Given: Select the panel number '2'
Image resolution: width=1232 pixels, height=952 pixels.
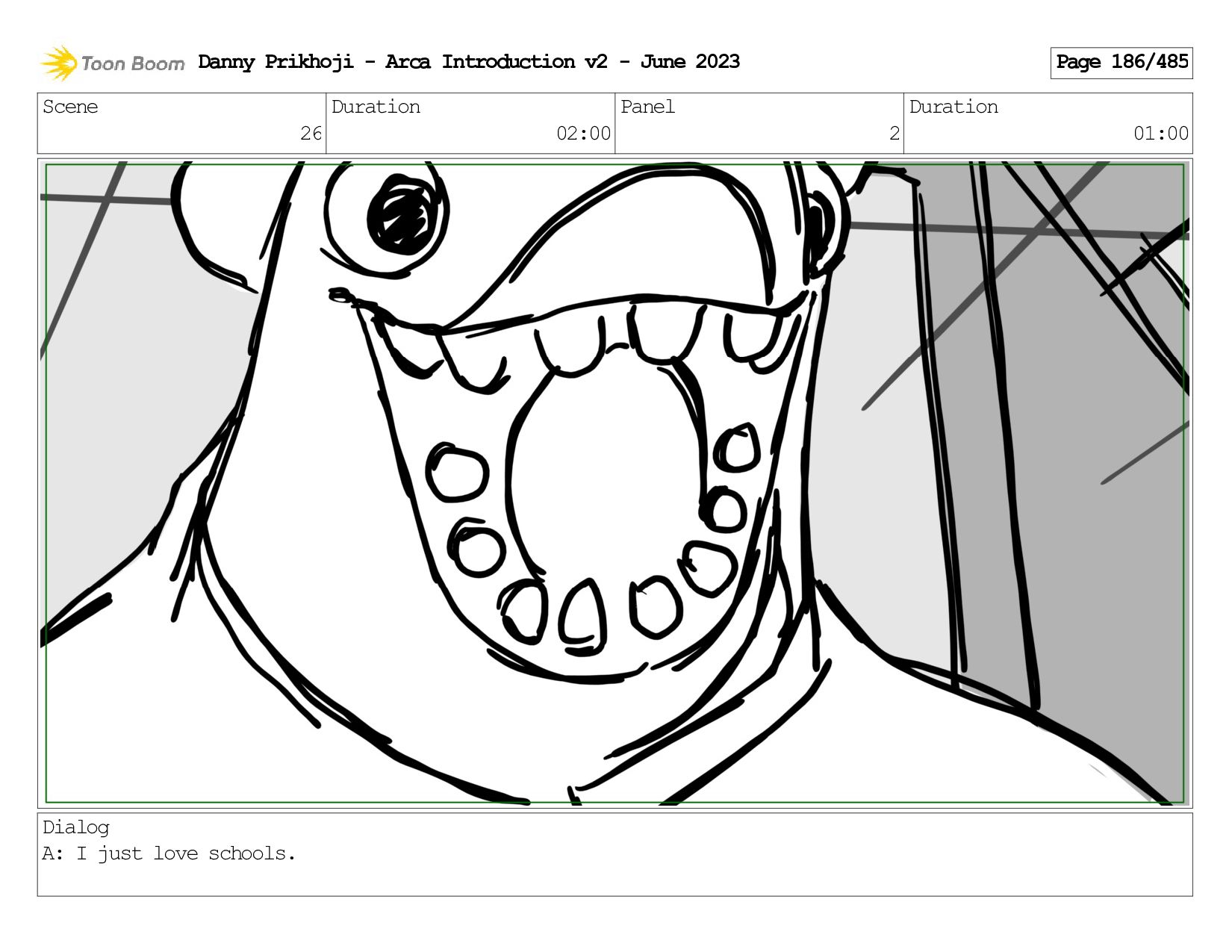Looking at the screenshot, I should (x=894, y=134).
